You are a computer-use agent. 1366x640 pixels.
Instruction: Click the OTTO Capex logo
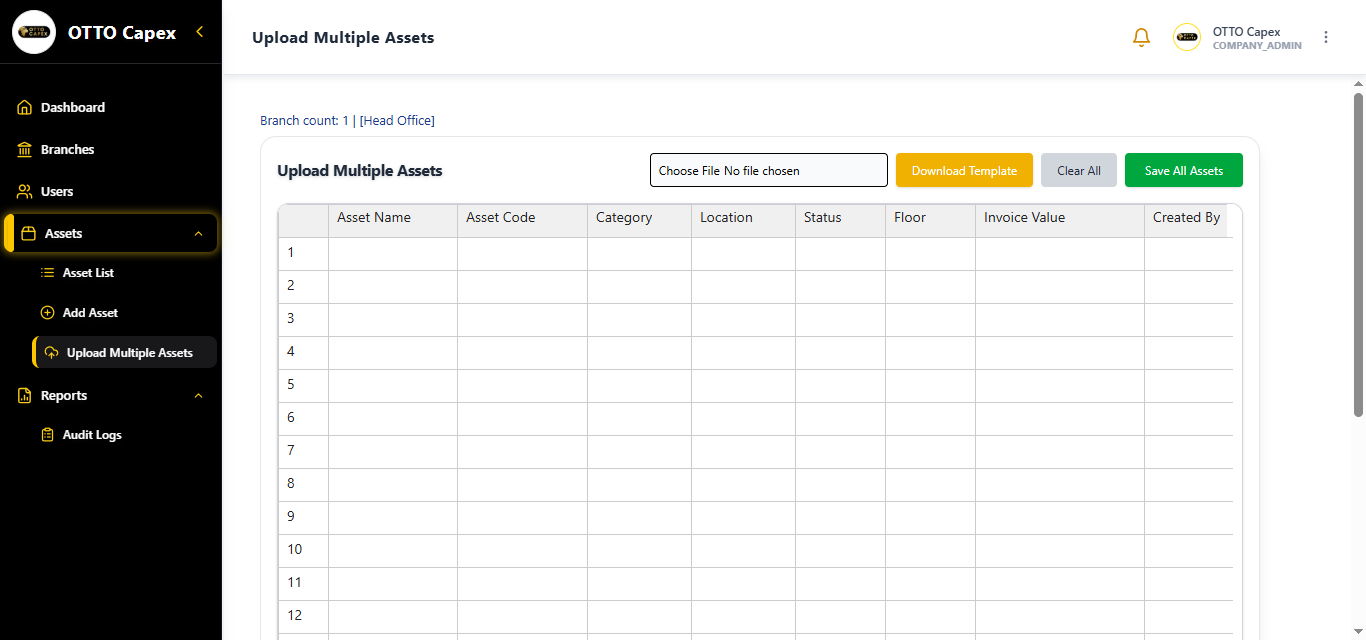[x=33, y=31]
